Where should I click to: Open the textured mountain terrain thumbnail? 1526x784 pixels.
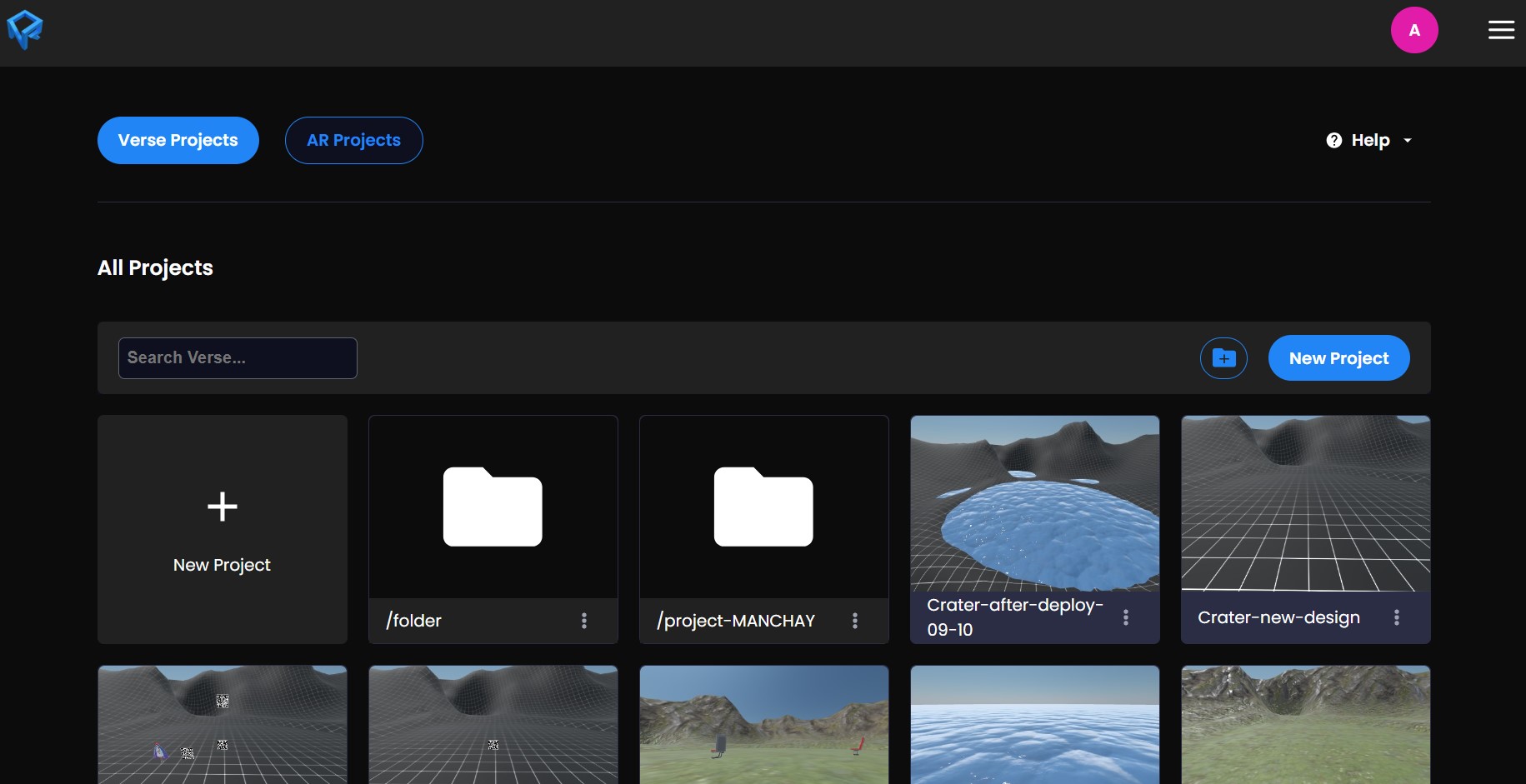tap(1306, 725)
